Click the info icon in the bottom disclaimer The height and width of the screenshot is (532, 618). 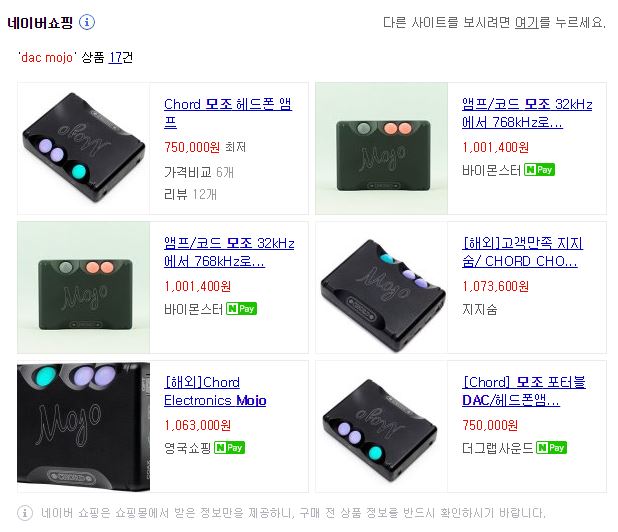coord(25,513)
